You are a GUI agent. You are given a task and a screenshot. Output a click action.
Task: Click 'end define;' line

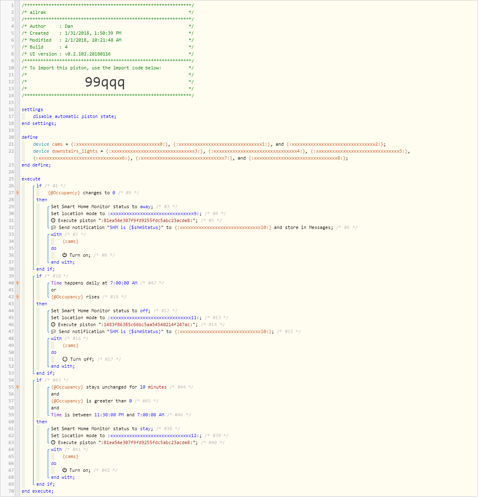point(36,165)
